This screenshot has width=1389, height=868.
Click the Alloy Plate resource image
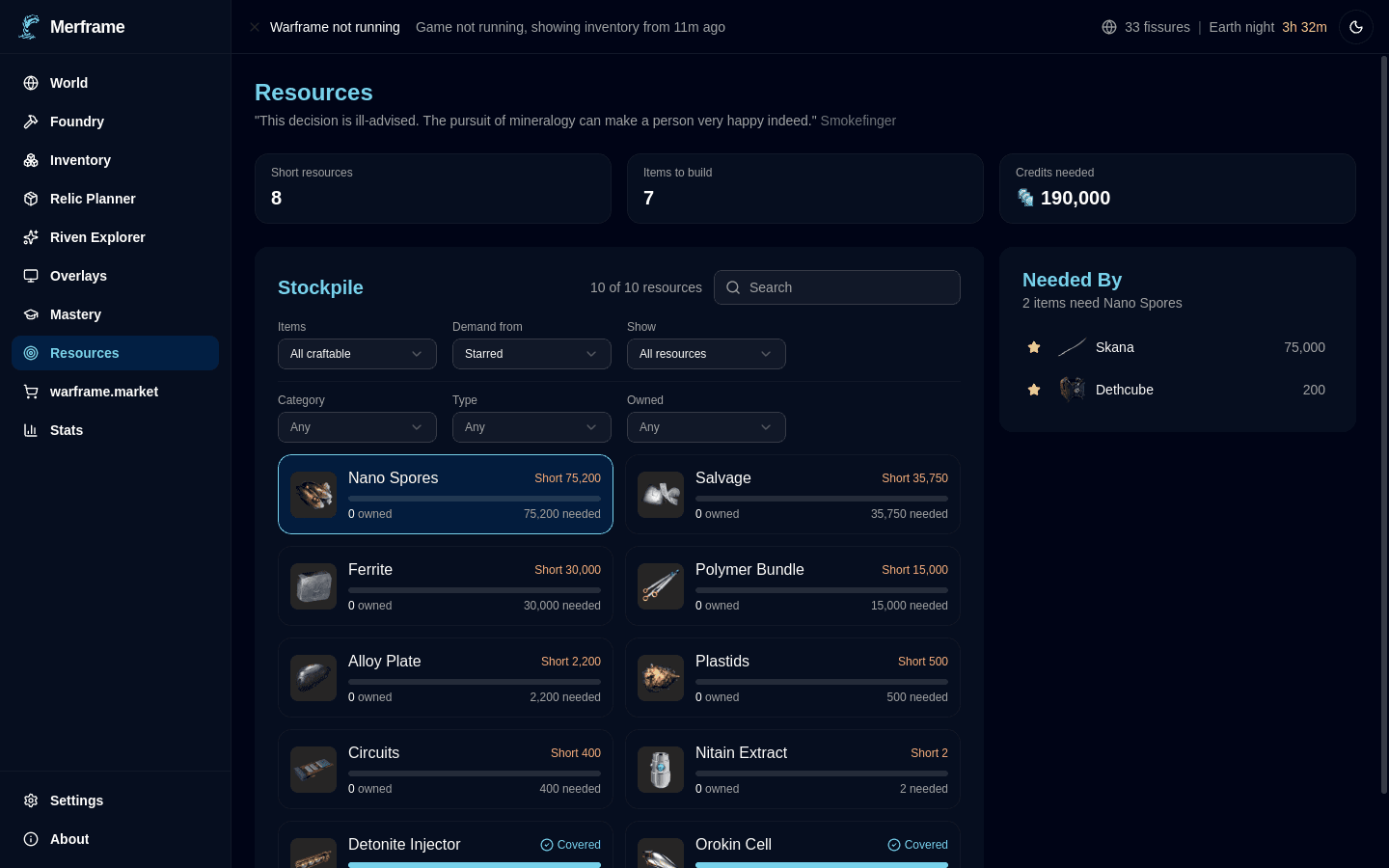[x=313, y=678]
